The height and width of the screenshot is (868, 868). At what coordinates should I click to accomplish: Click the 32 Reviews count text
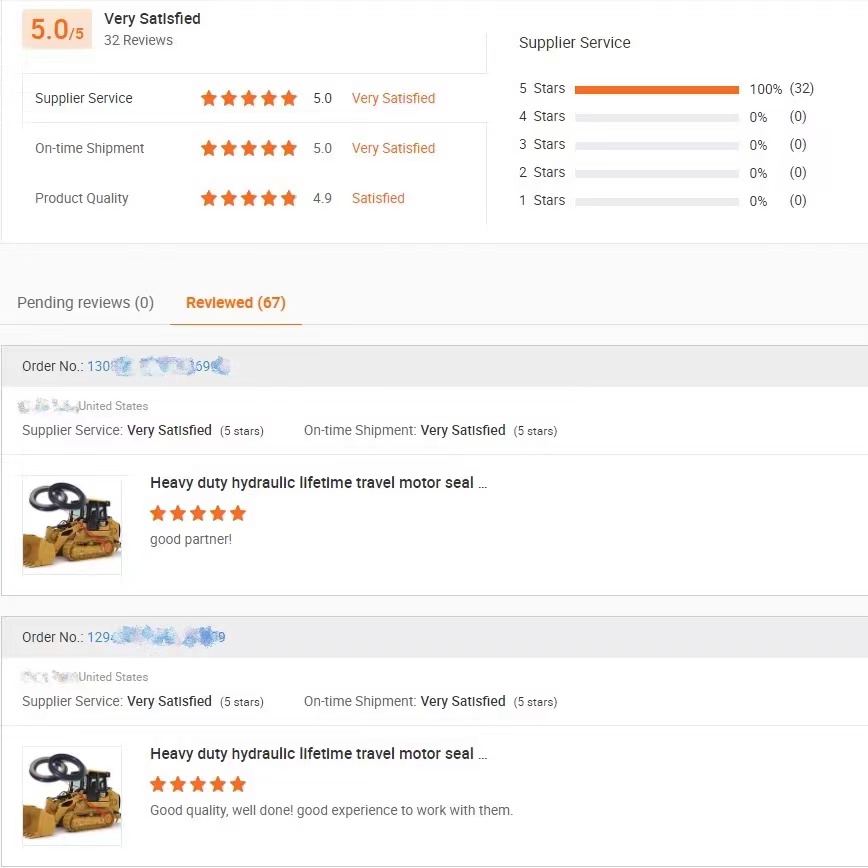point(138,41)
